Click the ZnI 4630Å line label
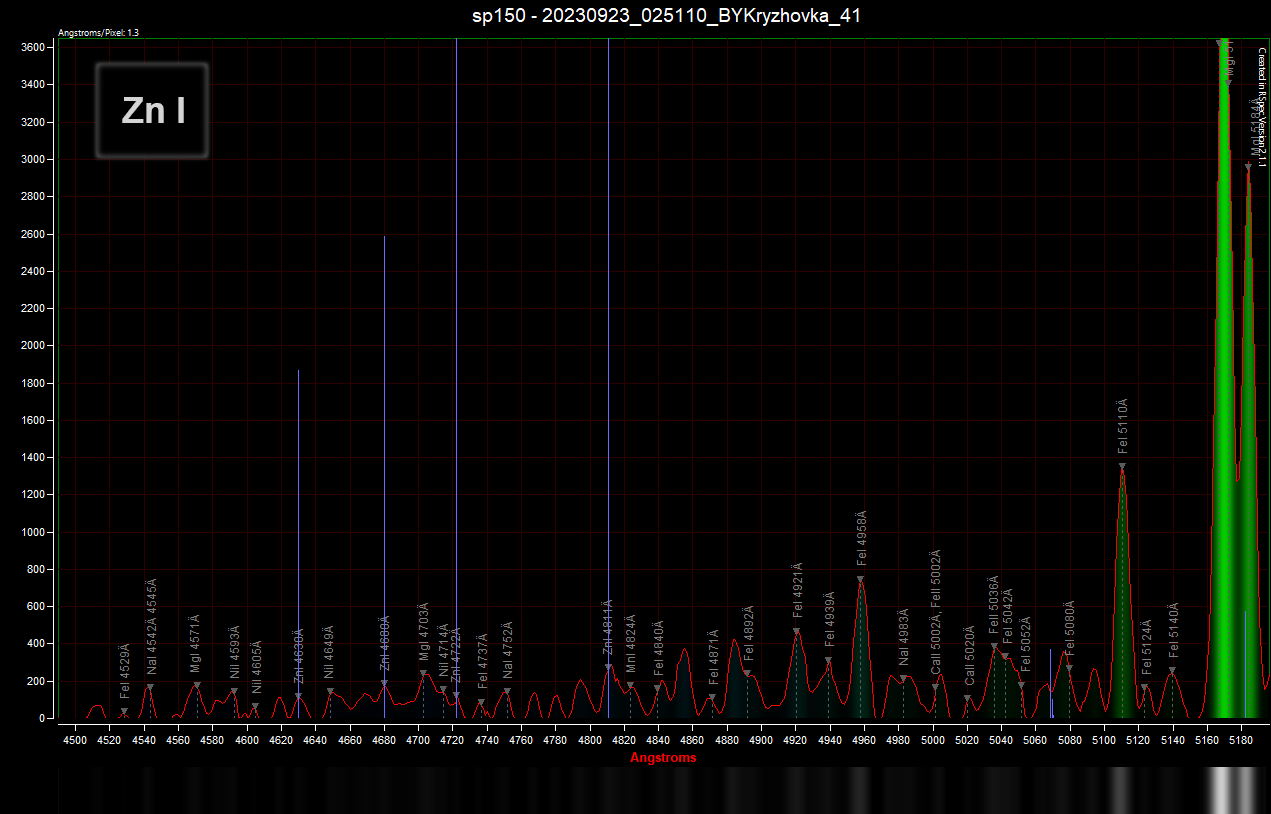Viewport: 1271px width, 814px height. pyautogui.click(x=298, y=656)
